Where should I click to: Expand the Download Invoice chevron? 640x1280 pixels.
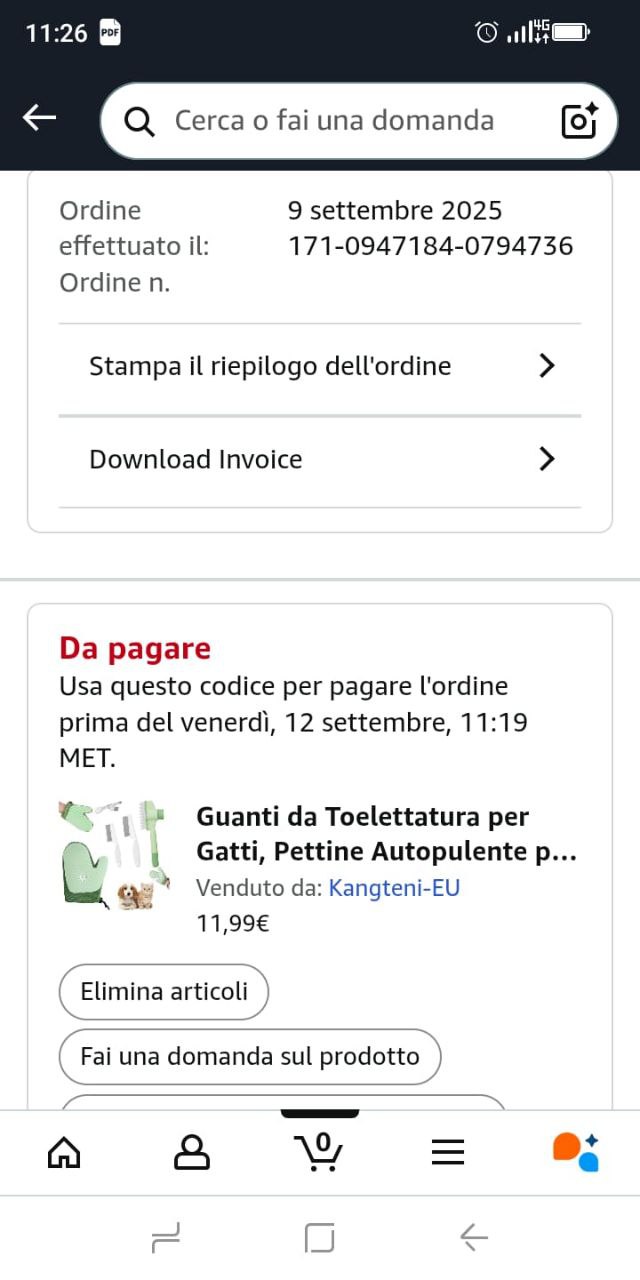click(x=546, y=459)
